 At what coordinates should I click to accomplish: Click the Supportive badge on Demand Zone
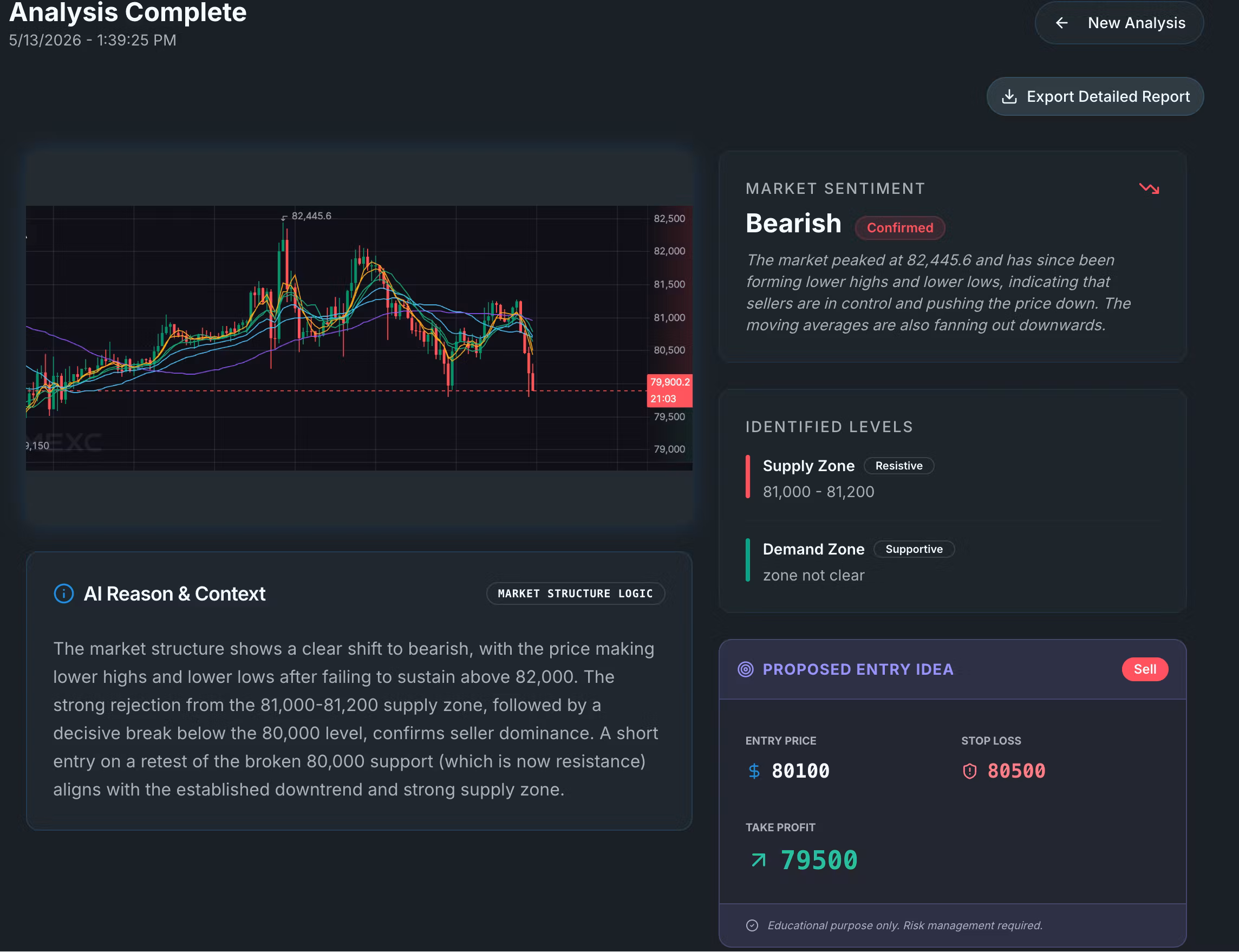[x=914, y=549]
